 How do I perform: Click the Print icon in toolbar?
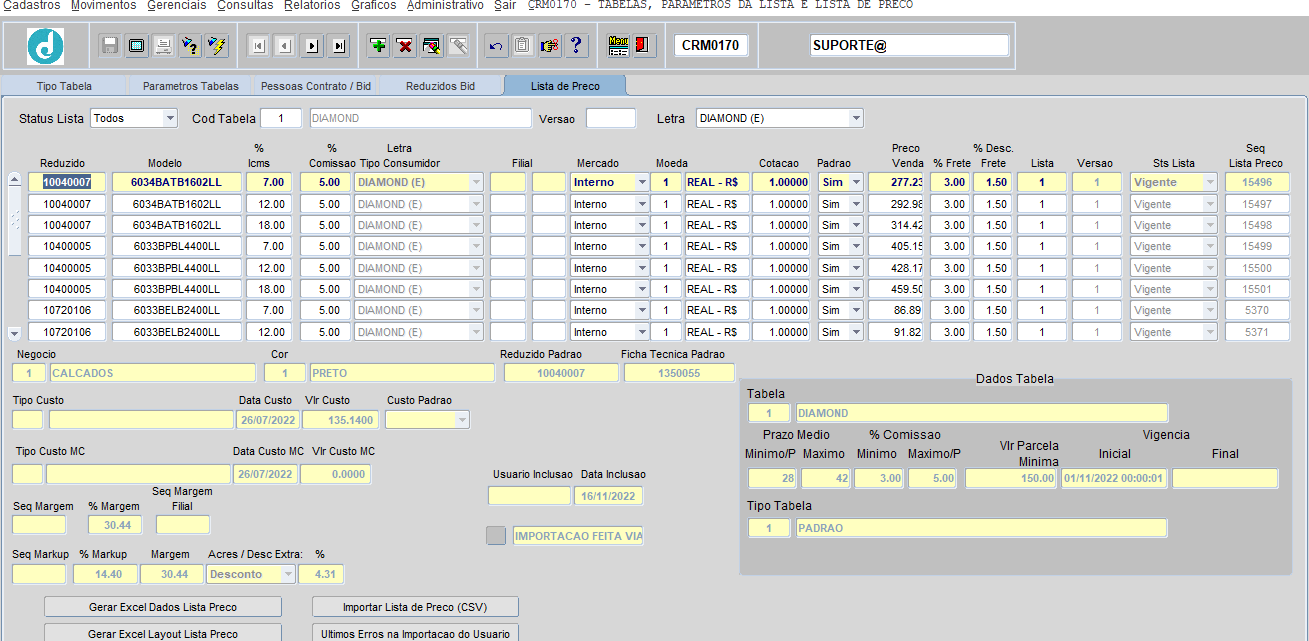[164, 45]
